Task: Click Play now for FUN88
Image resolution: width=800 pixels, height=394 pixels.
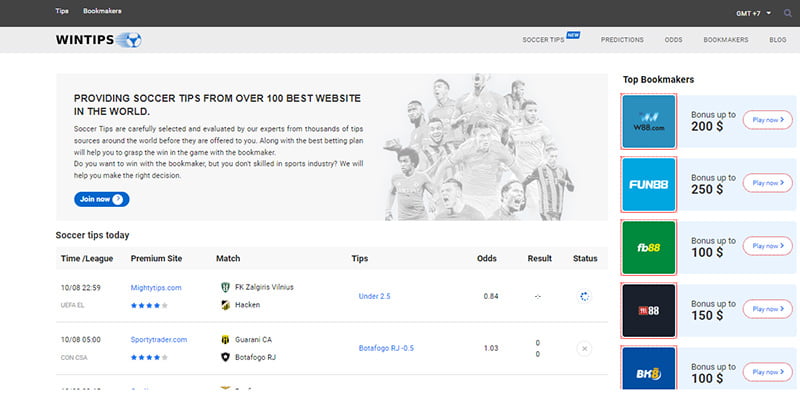Action: click(768, 183)
